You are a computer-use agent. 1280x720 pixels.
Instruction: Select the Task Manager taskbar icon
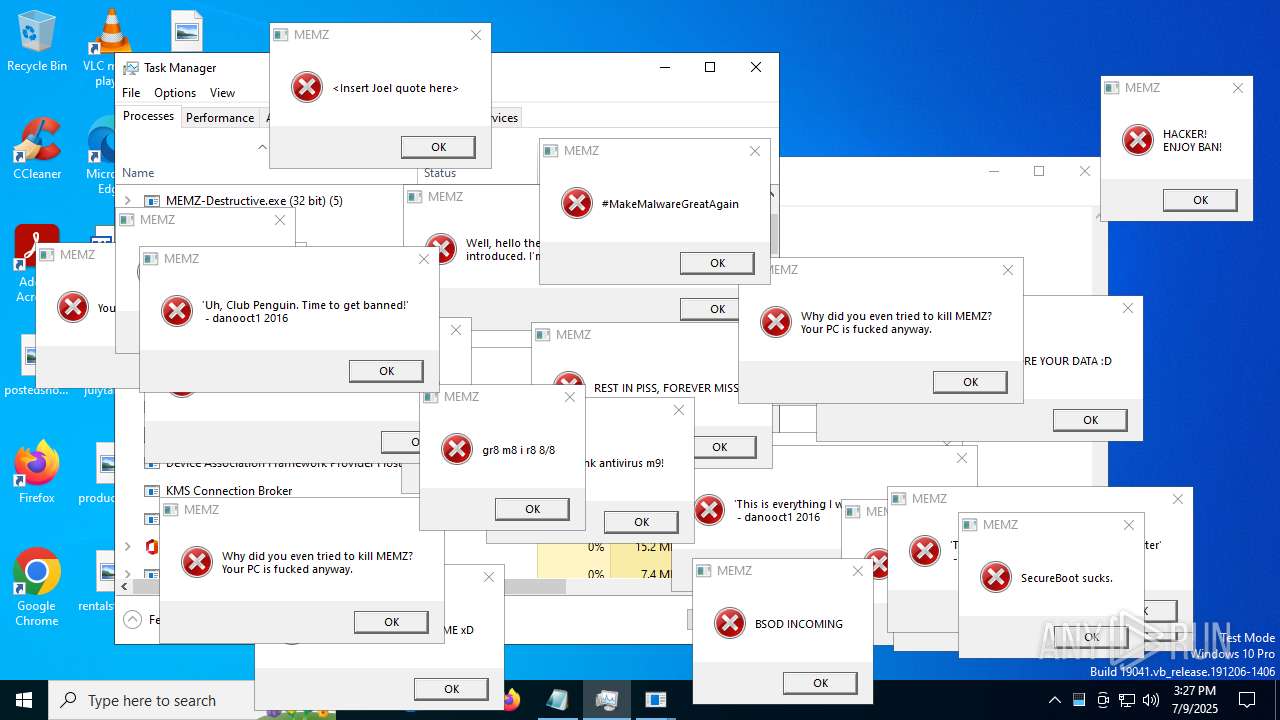[606, 700]
